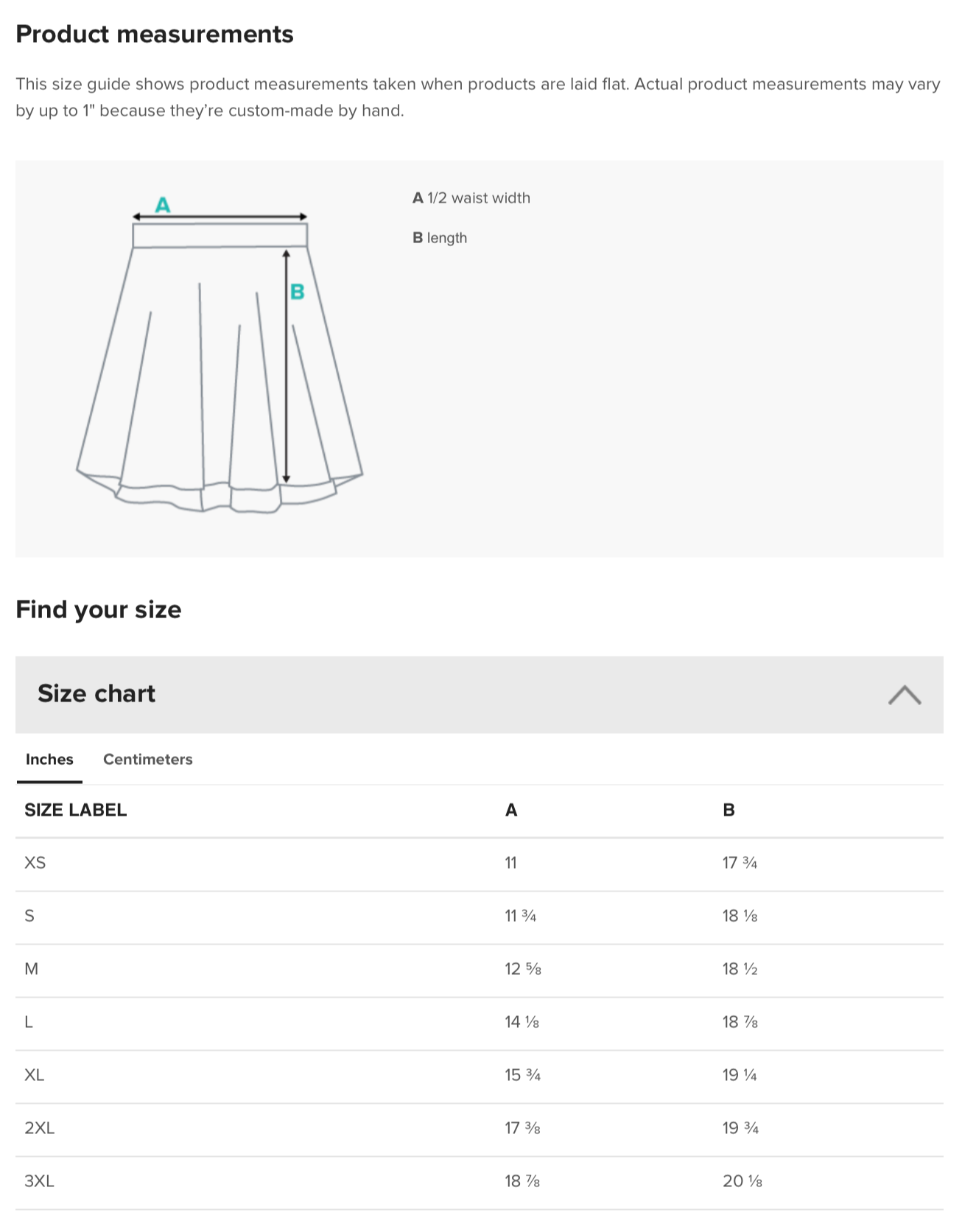Collapse the Size chart chevron arrow

905,695
